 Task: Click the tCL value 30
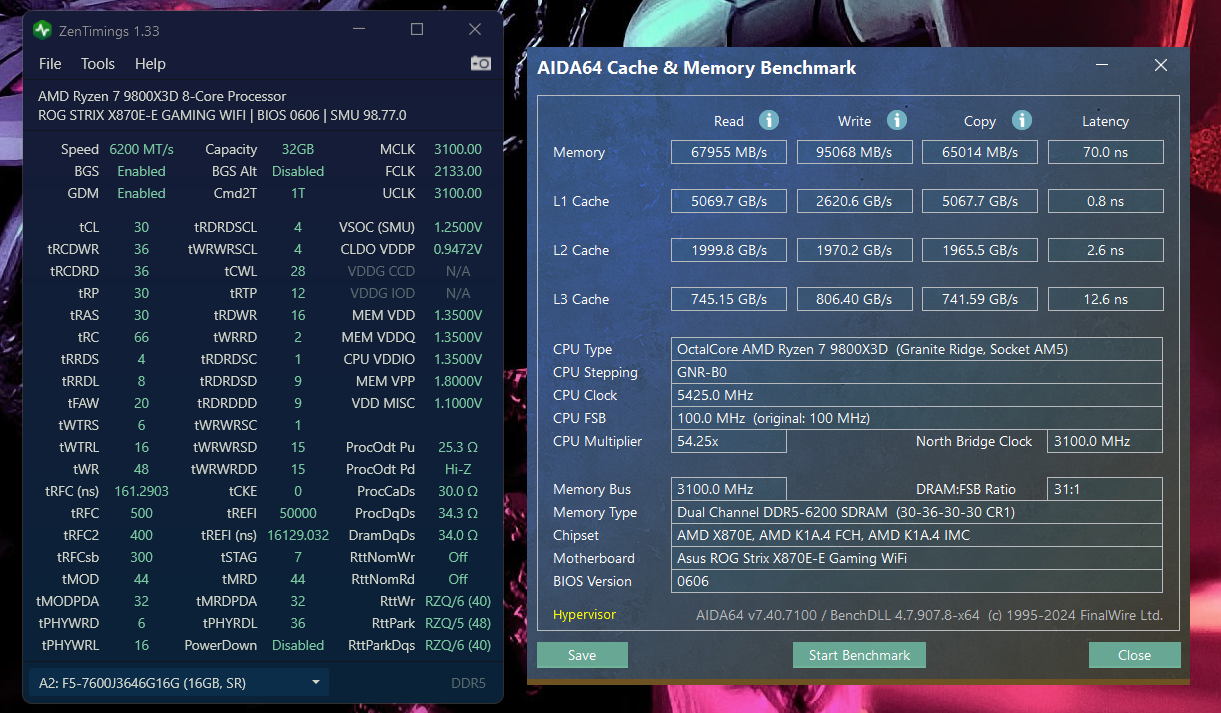coord(141,227)
